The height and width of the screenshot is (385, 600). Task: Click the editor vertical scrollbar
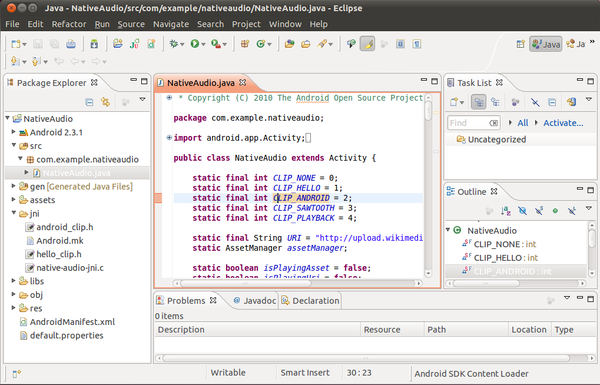pyautogui.click(x=428, y=186)
